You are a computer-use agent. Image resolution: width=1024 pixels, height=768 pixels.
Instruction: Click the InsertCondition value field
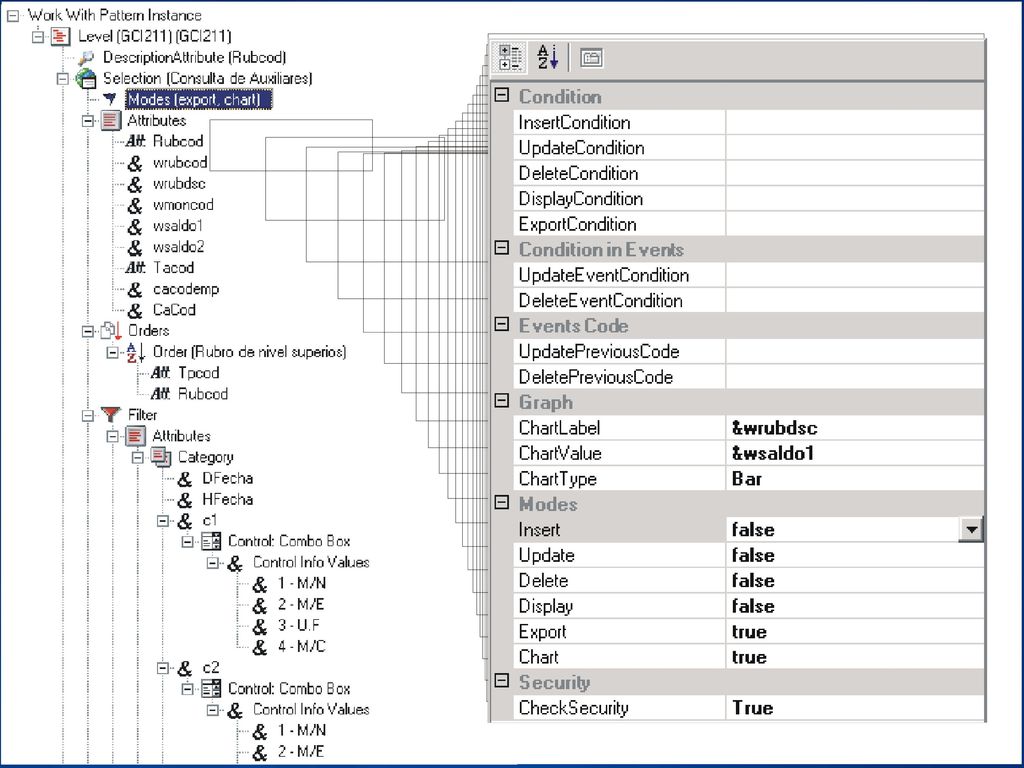[854, 122]
